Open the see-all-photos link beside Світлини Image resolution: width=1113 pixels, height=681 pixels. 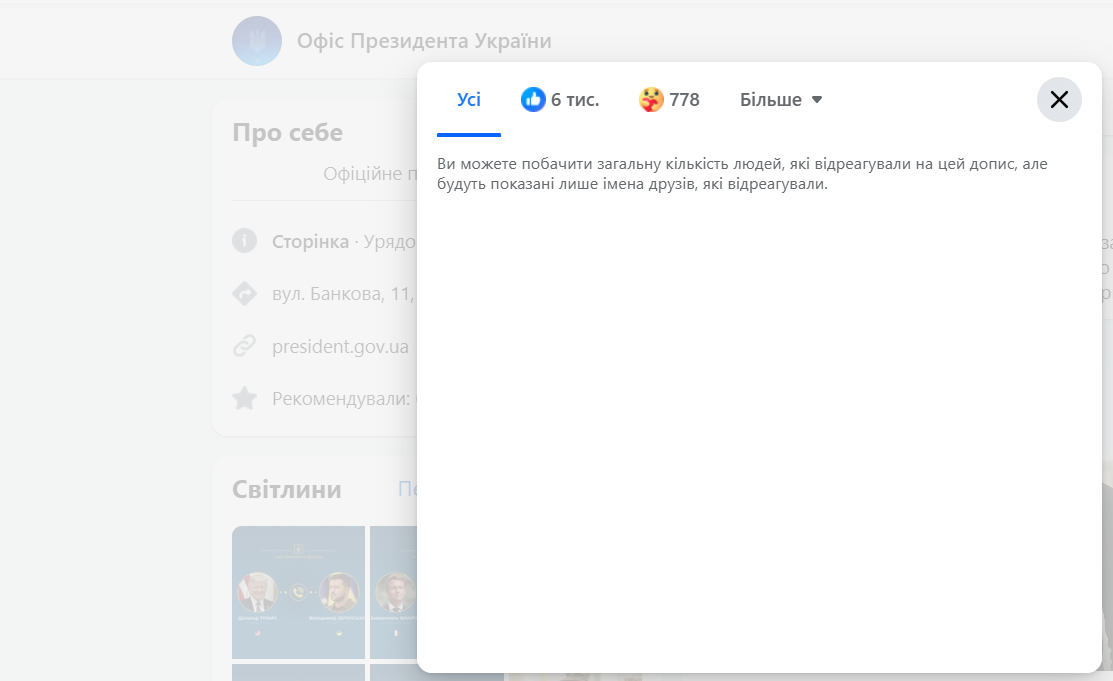[x=406, y=489]
